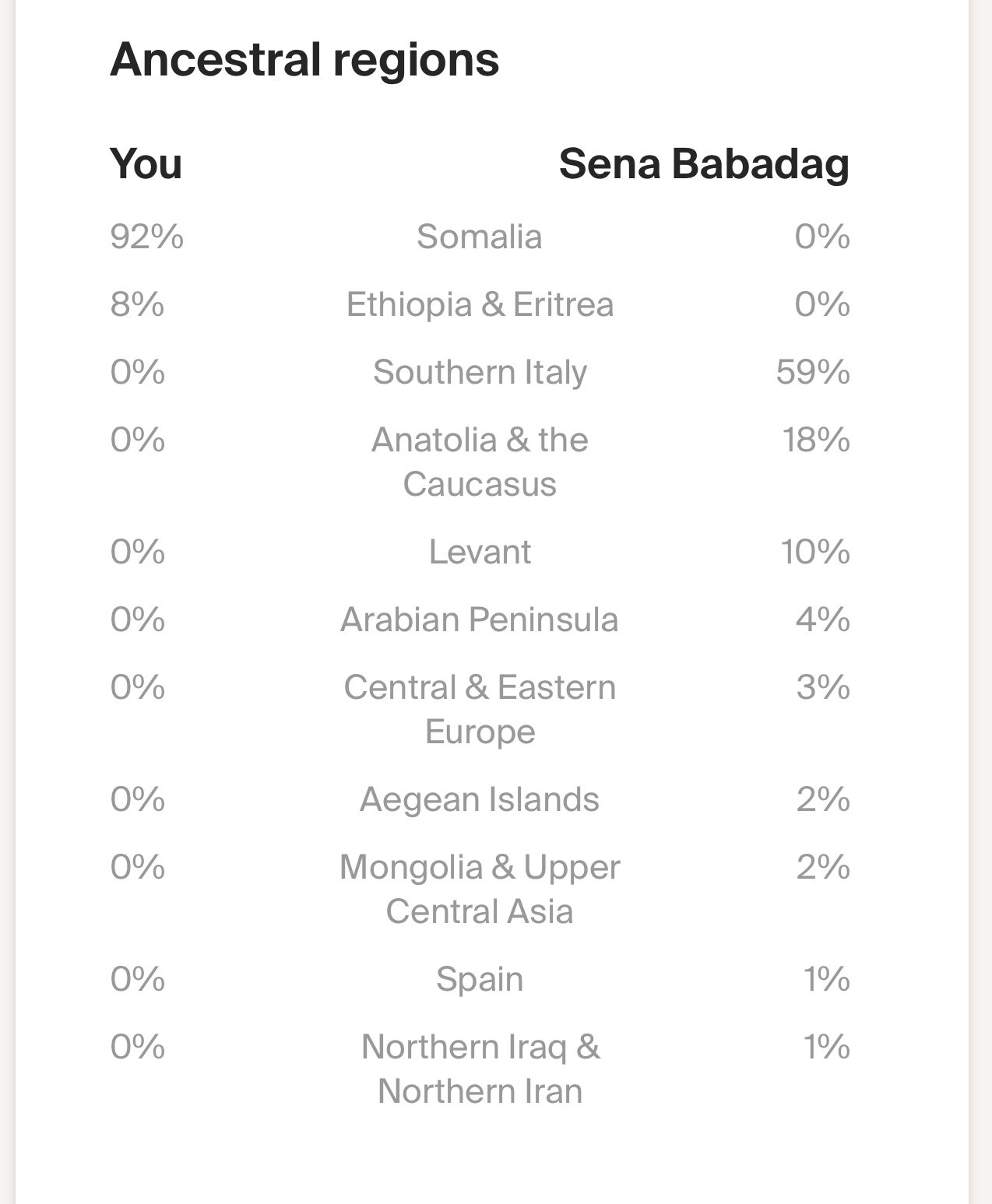
Task: Tap the Aegean Islands region
Action: click(x=480, y=799)
